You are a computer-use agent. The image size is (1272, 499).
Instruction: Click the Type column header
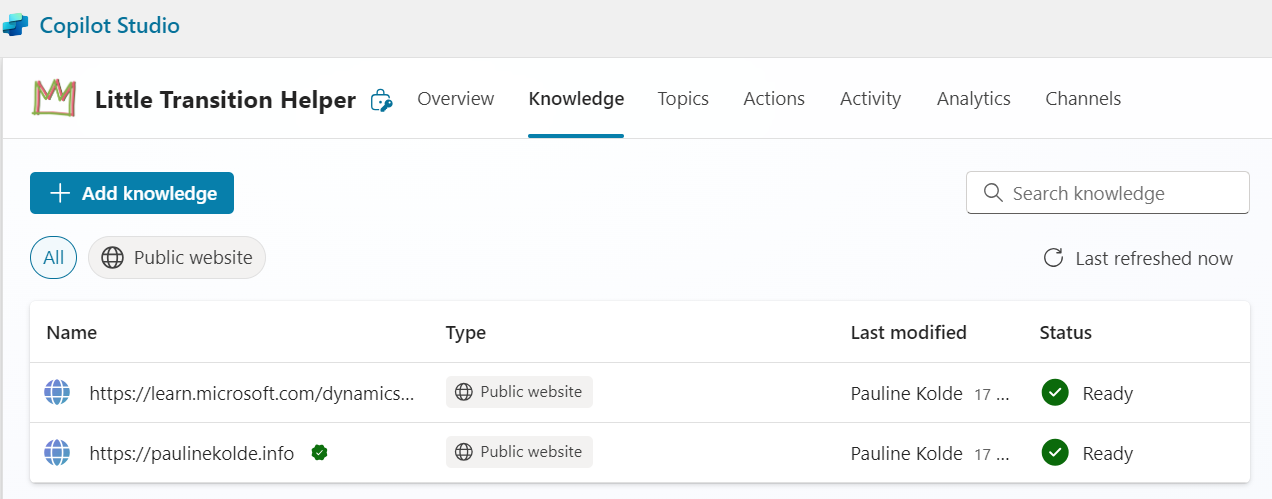pos(466,332)
